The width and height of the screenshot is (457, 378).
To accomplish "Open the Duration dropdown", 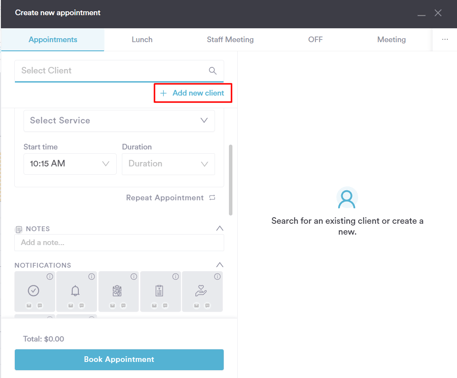I will 168,164.
